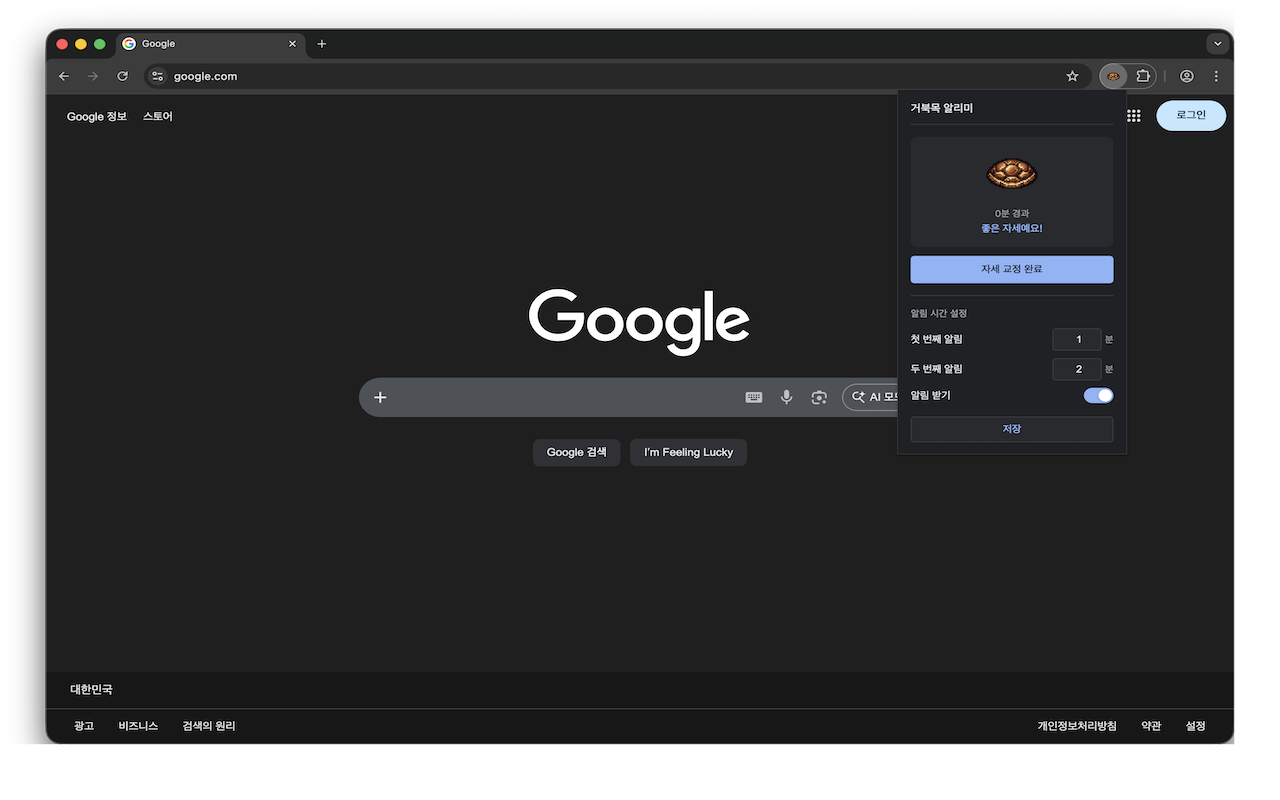Open a new tab with the plus button
This screenshot has height=800, width=1280.
[321, 44]
